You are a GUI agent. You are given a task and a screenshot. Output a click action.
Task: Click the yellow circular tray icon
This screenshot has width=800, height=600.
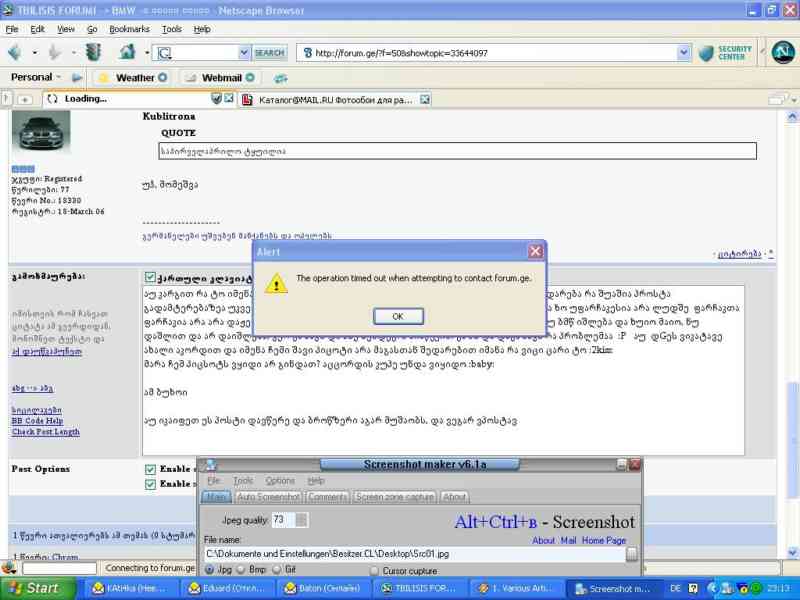[744, 589]
